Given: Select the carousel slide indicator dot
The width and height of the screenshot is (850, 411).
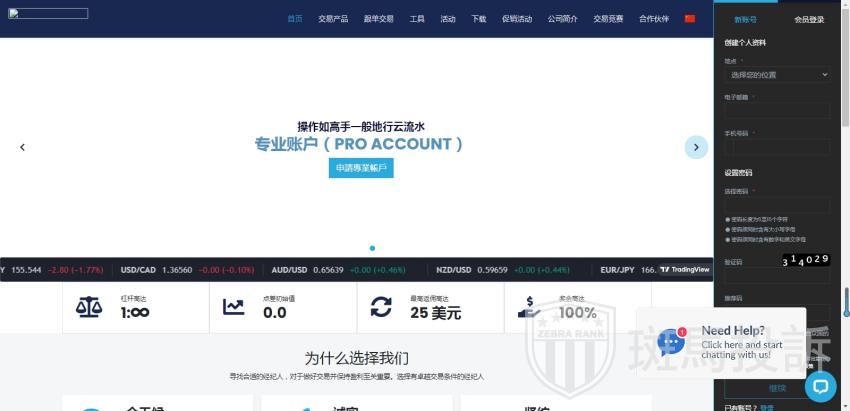Looking at the screenshot, I should pos(372,248).
